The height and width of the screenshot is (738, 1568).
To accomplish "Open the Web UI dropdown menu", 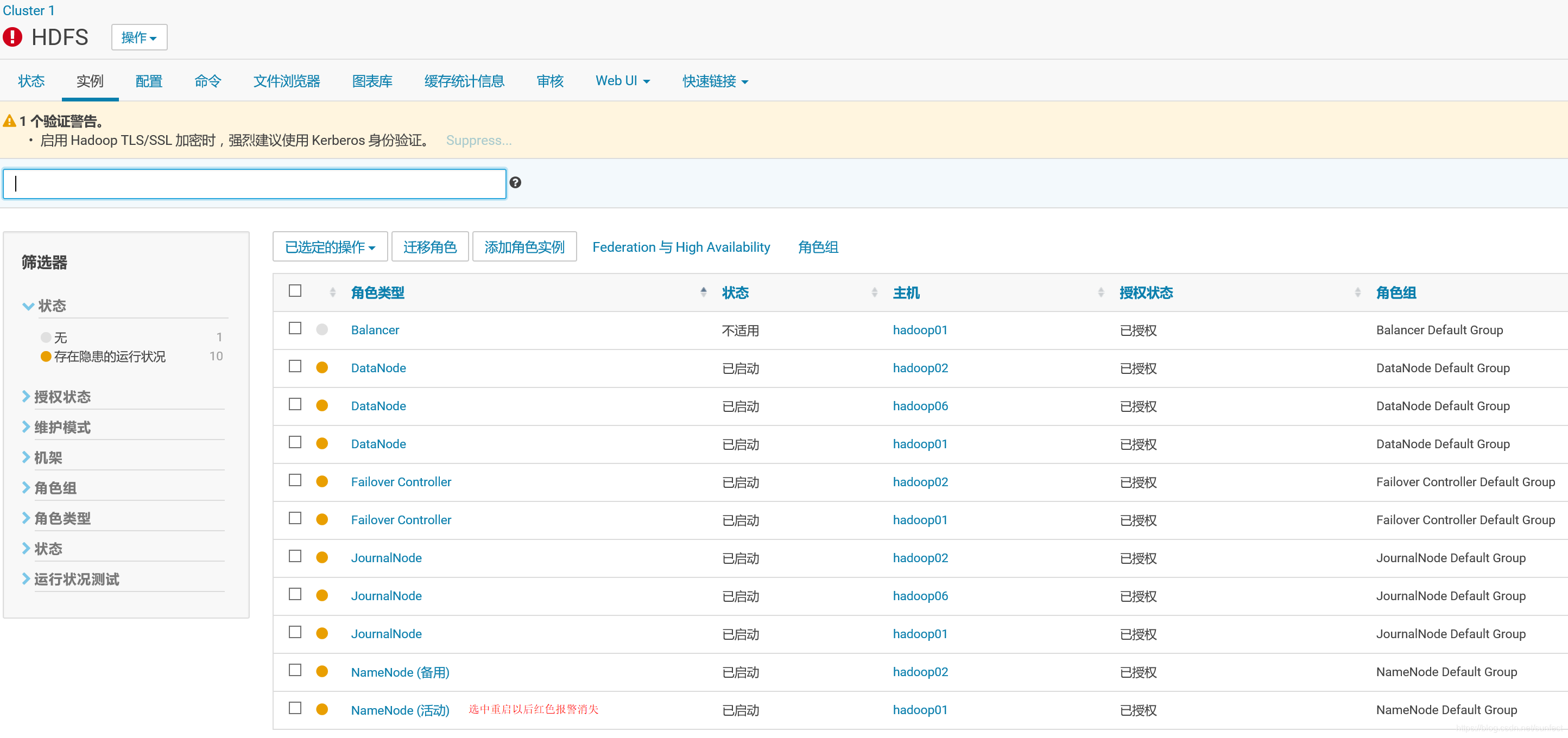I will 622,81.
